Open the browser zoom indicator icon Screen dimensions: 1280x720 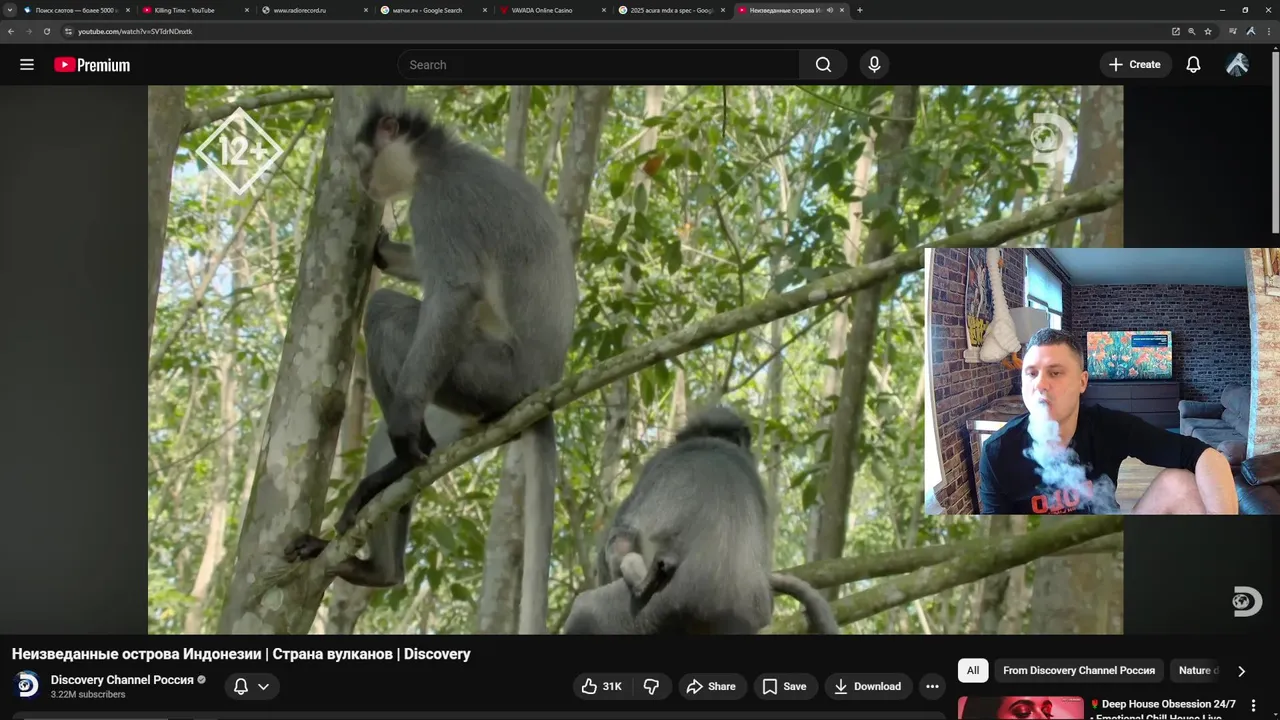coord(1192,31)
